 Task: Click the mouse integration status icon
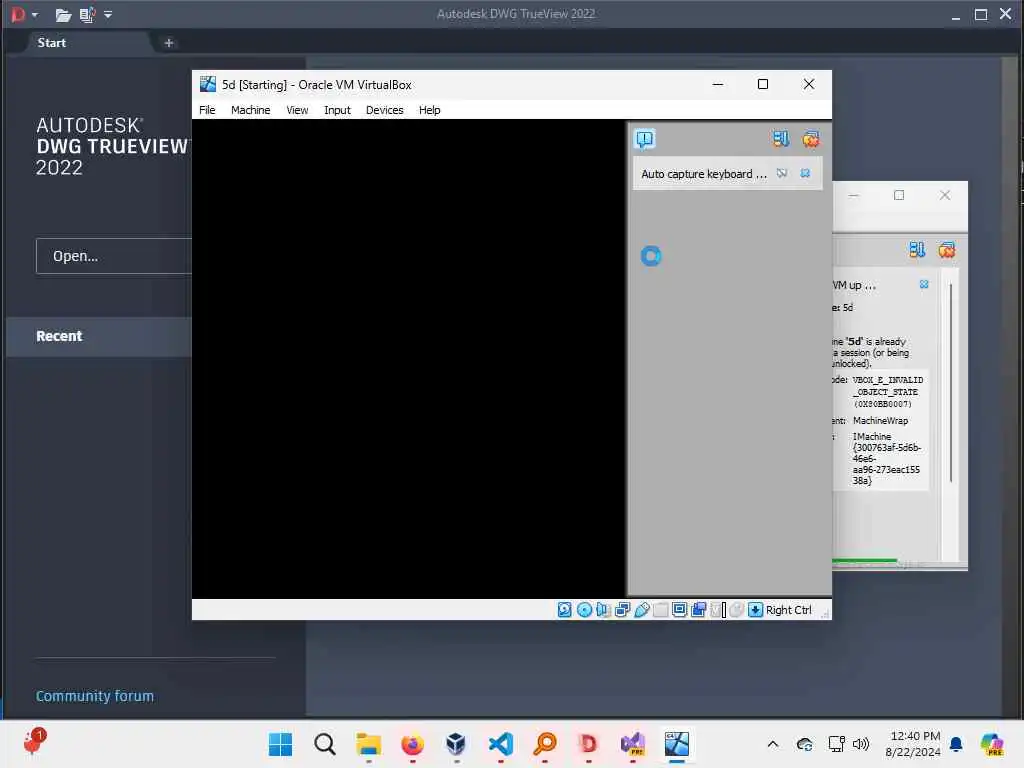737,609
